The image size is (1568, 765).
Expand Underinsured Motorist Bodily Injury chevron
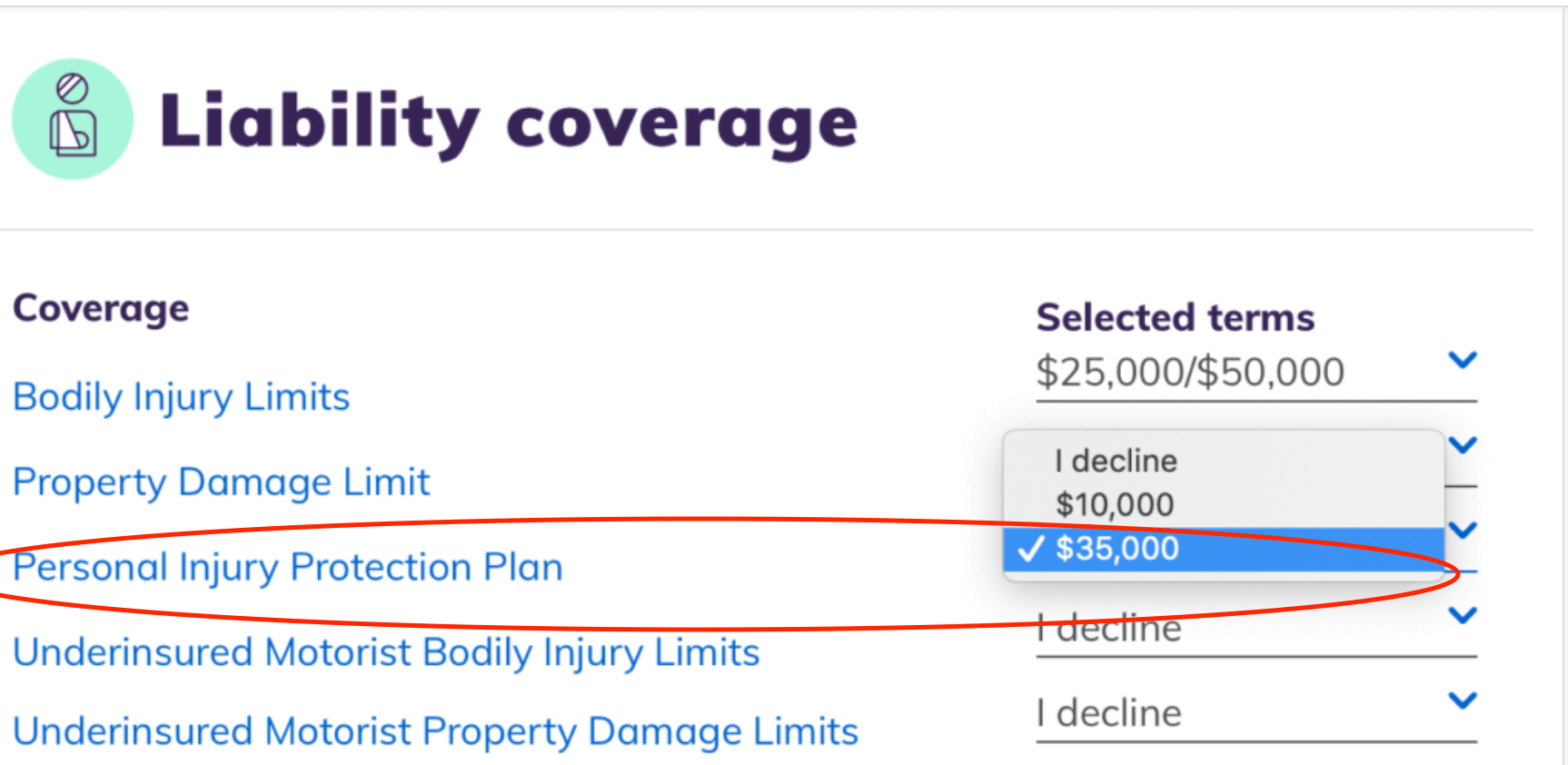(x=1463, y=615)
